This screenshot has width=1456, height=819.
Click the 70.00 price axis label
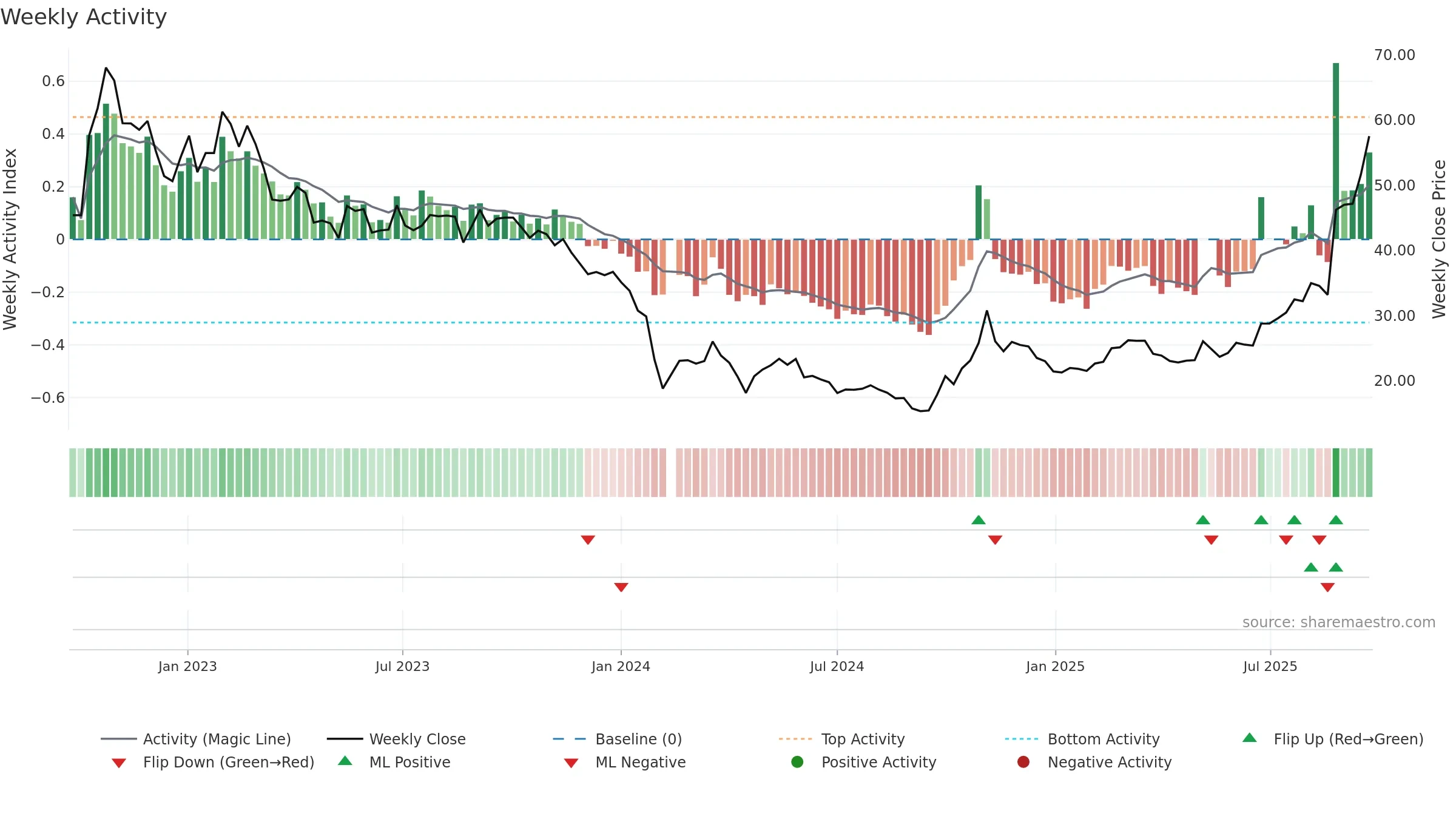click(1395, 55)
